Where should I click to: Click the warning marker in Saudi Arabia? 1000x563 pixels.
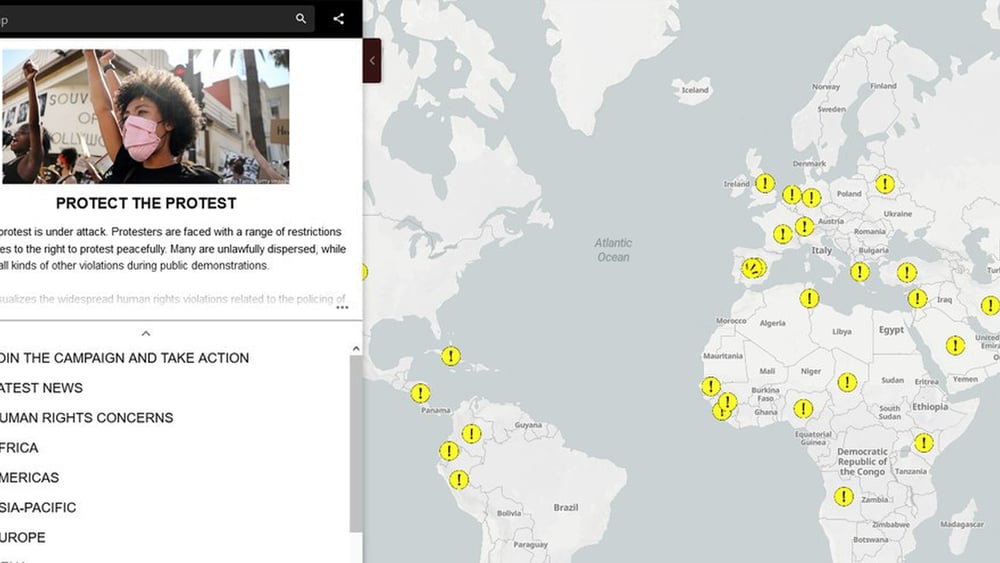coord(955,345)
